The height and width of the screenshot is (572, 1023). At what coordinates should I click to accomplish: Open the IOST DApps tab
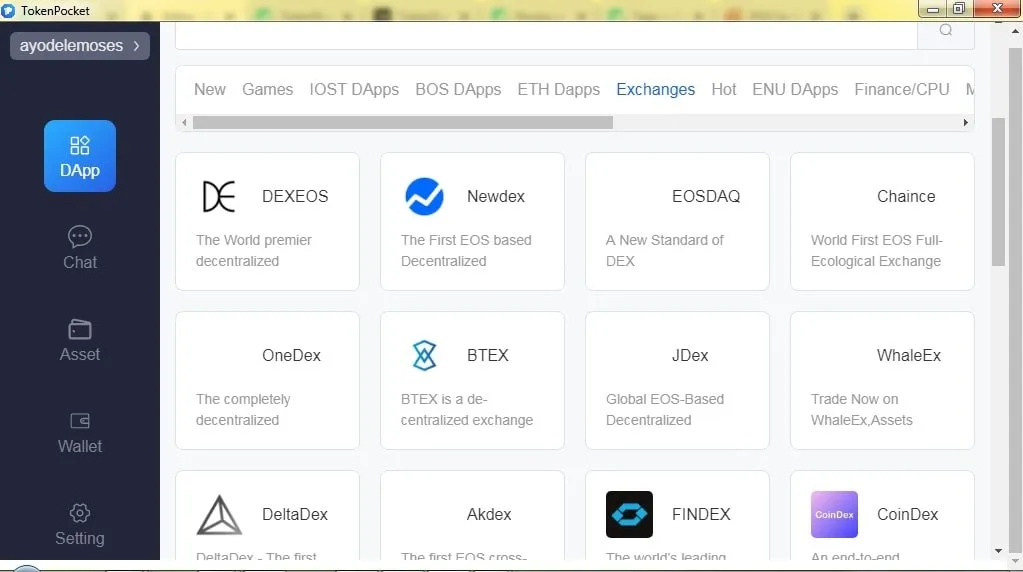[354, 89]
